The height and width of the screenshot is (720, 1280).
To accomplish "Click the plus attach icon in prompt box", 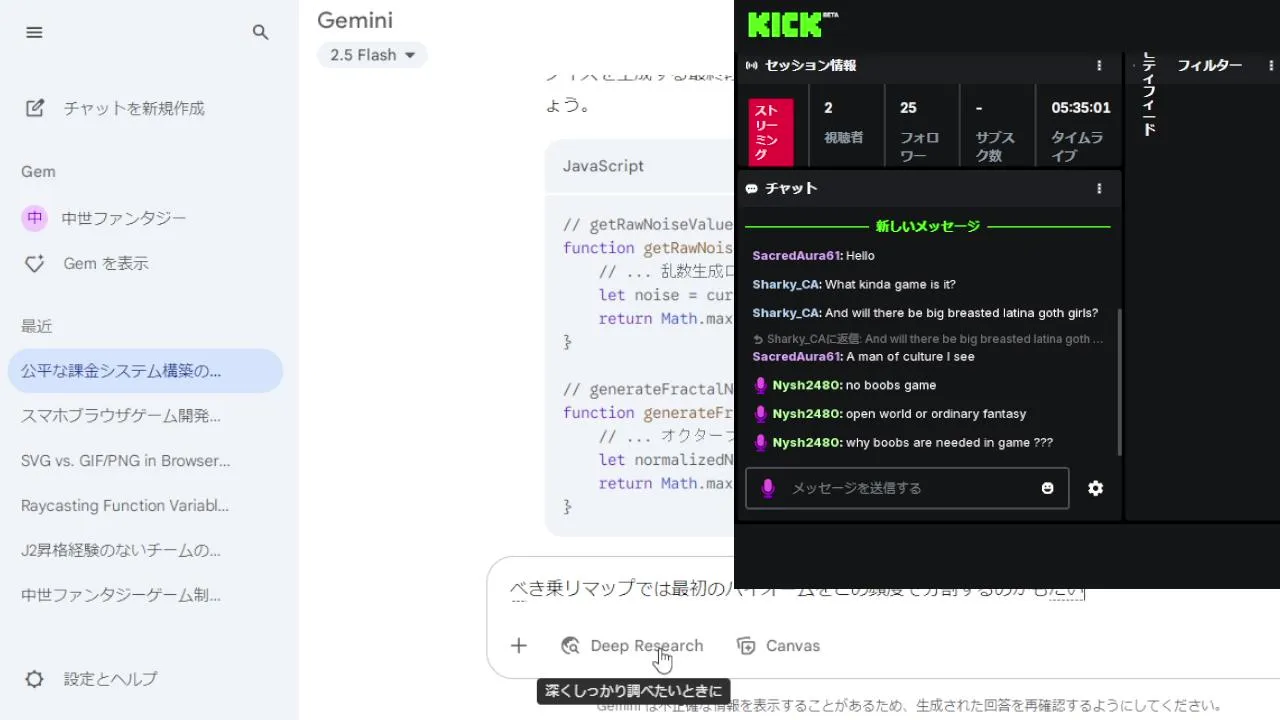I will click(518, 646).
